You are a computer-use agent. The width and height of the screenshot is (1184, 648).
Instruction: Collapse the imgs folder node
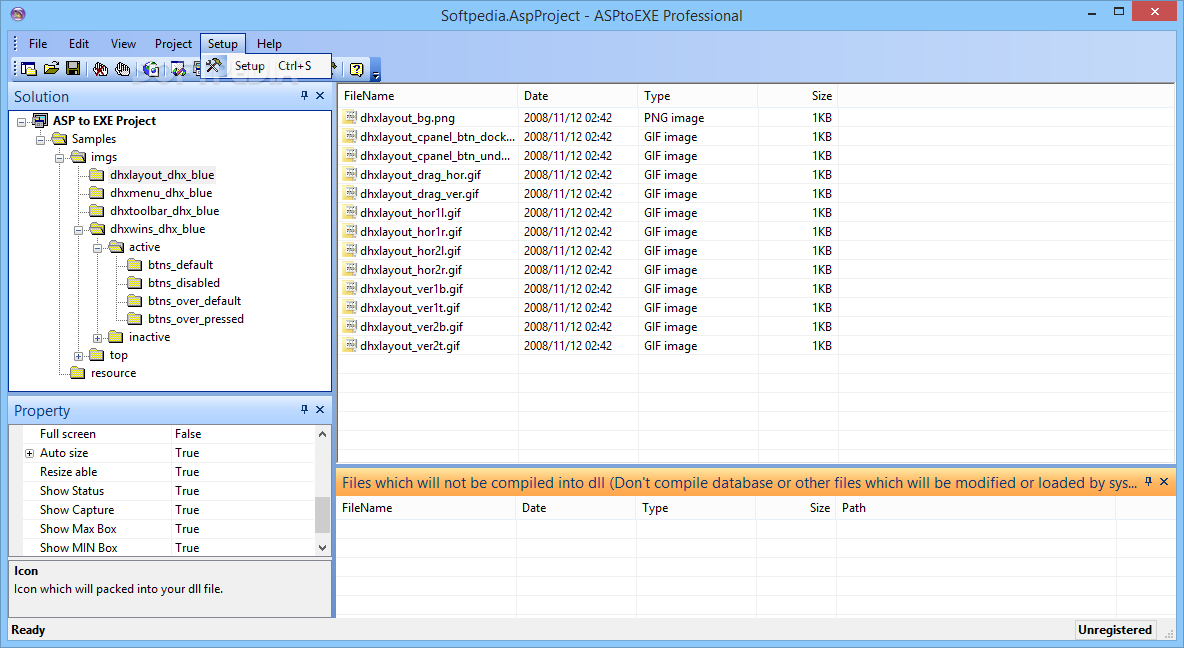click(x=60, y=158)
